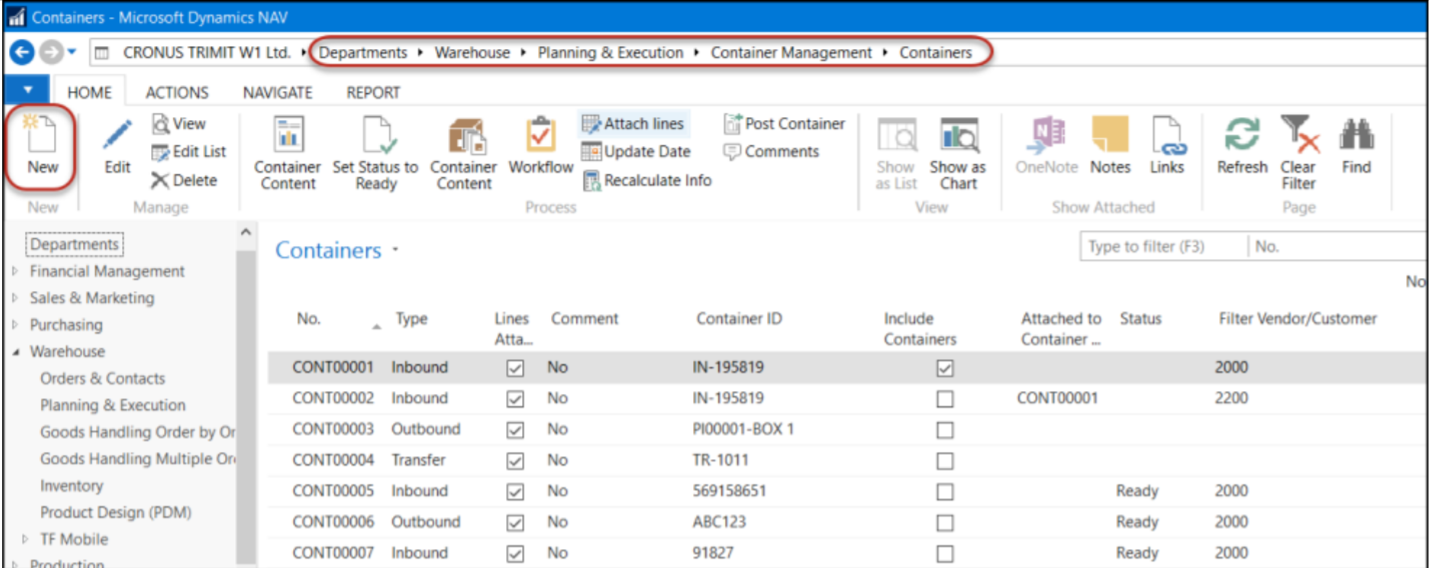Click the Find binoculars icon
This screenshot has height=568, width=1429.
point(1356,134)
